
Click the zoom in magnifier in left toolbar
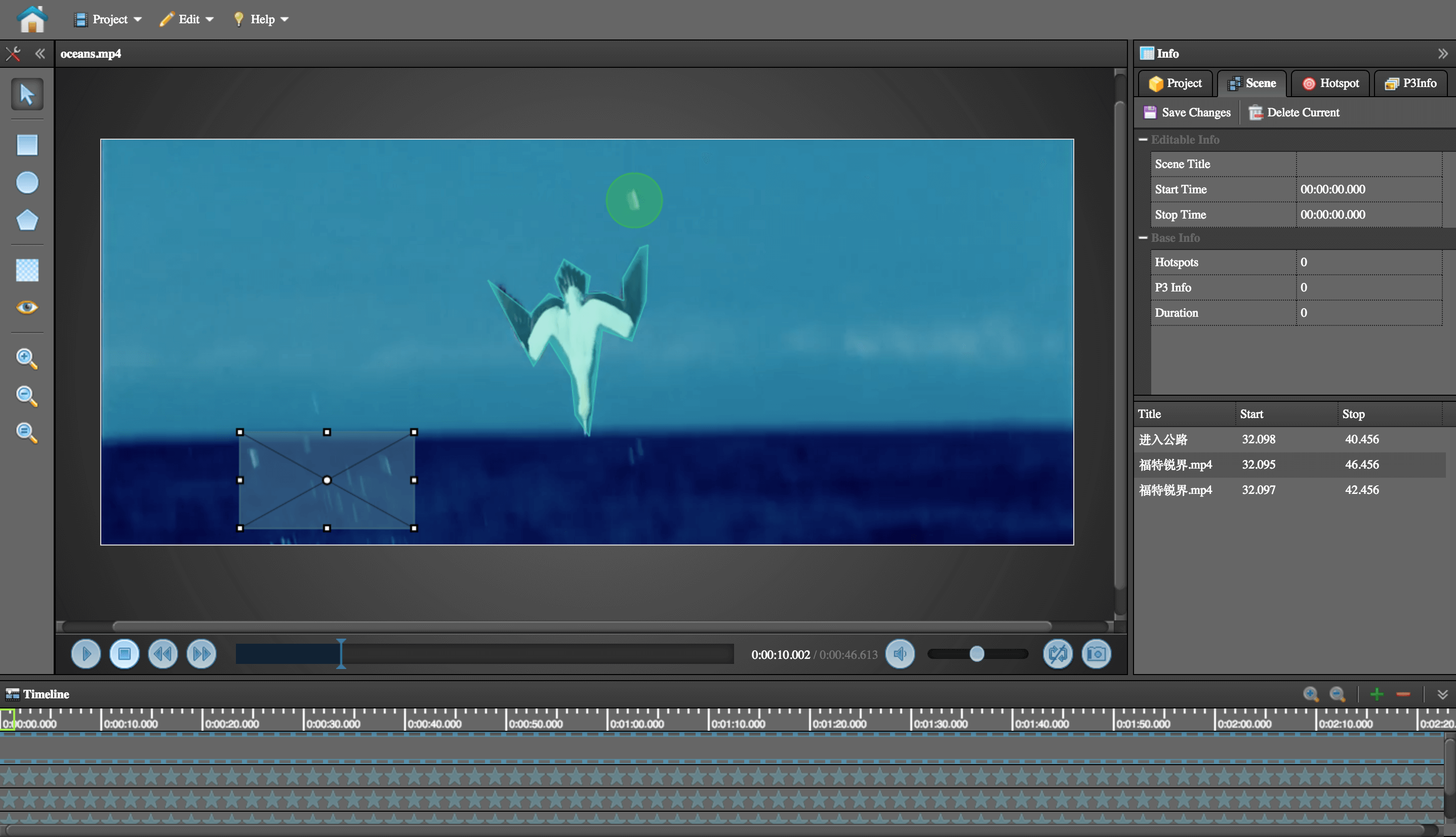[27, 359]
